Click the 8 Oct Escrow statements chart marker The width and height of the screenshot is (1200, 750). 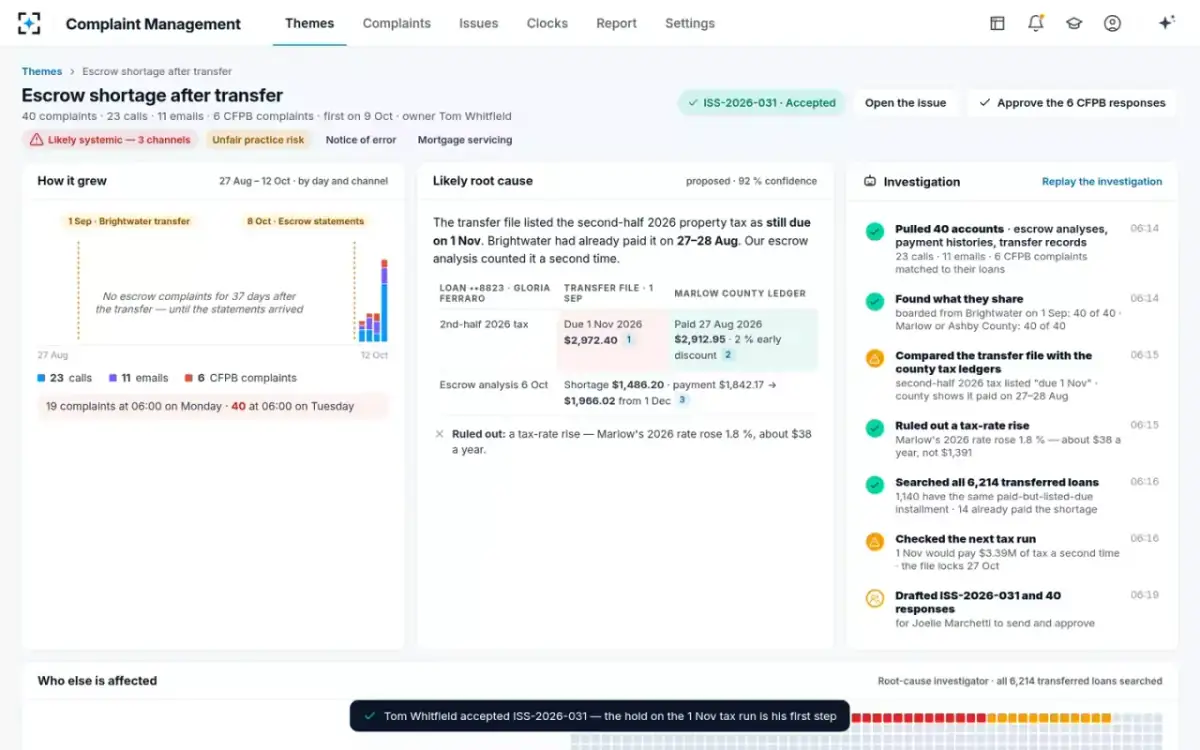tap(306, 221)
